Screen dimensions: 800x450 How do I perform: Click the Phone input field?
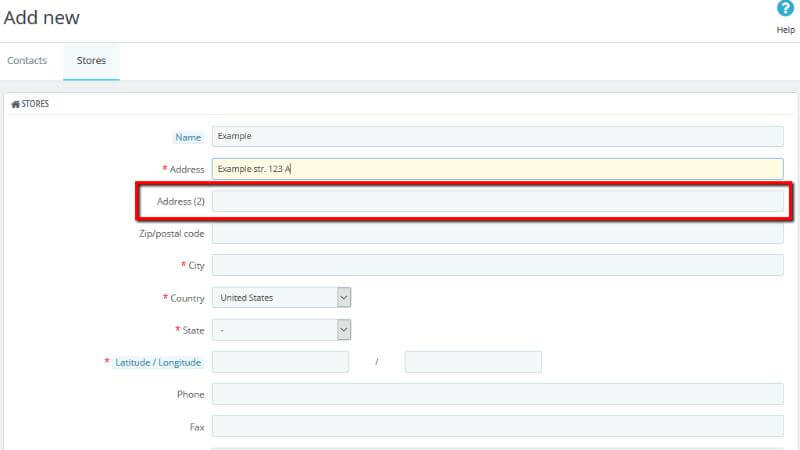pos(497,394)
